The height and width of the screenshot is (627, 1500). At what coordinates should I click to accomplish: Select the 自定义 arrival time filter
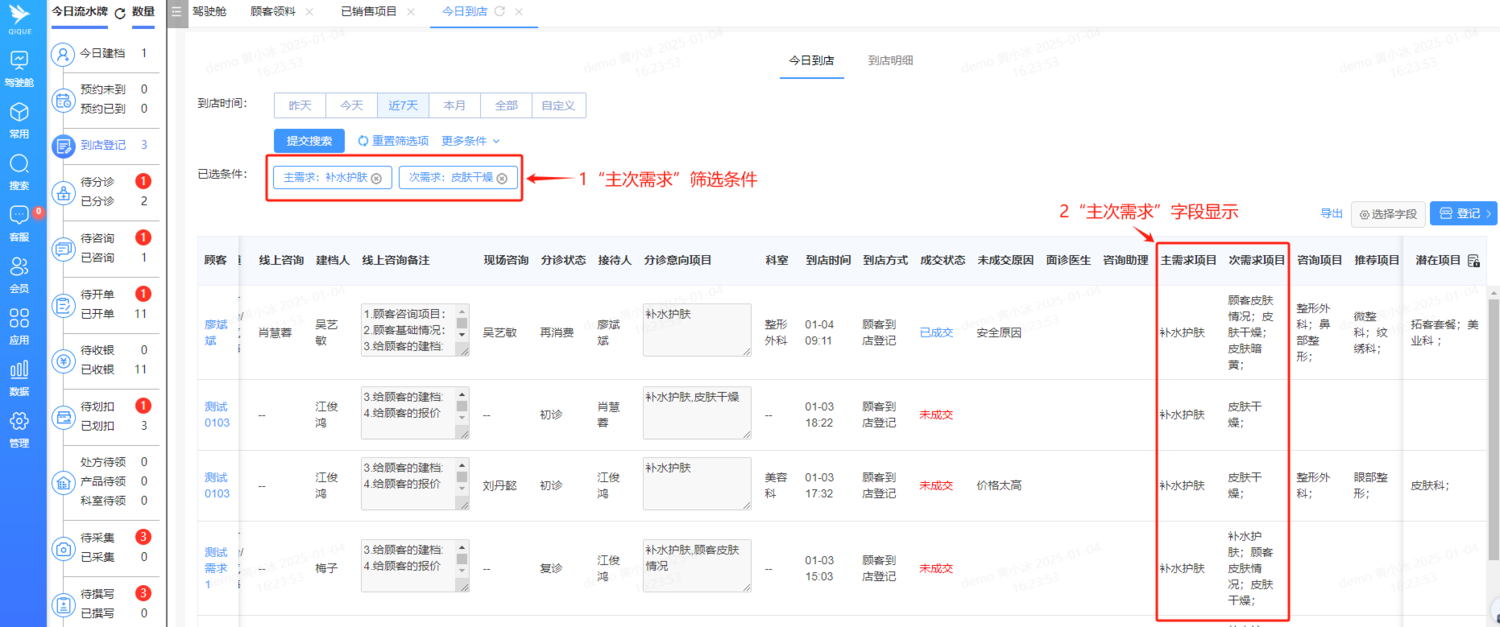coord(558,105)
